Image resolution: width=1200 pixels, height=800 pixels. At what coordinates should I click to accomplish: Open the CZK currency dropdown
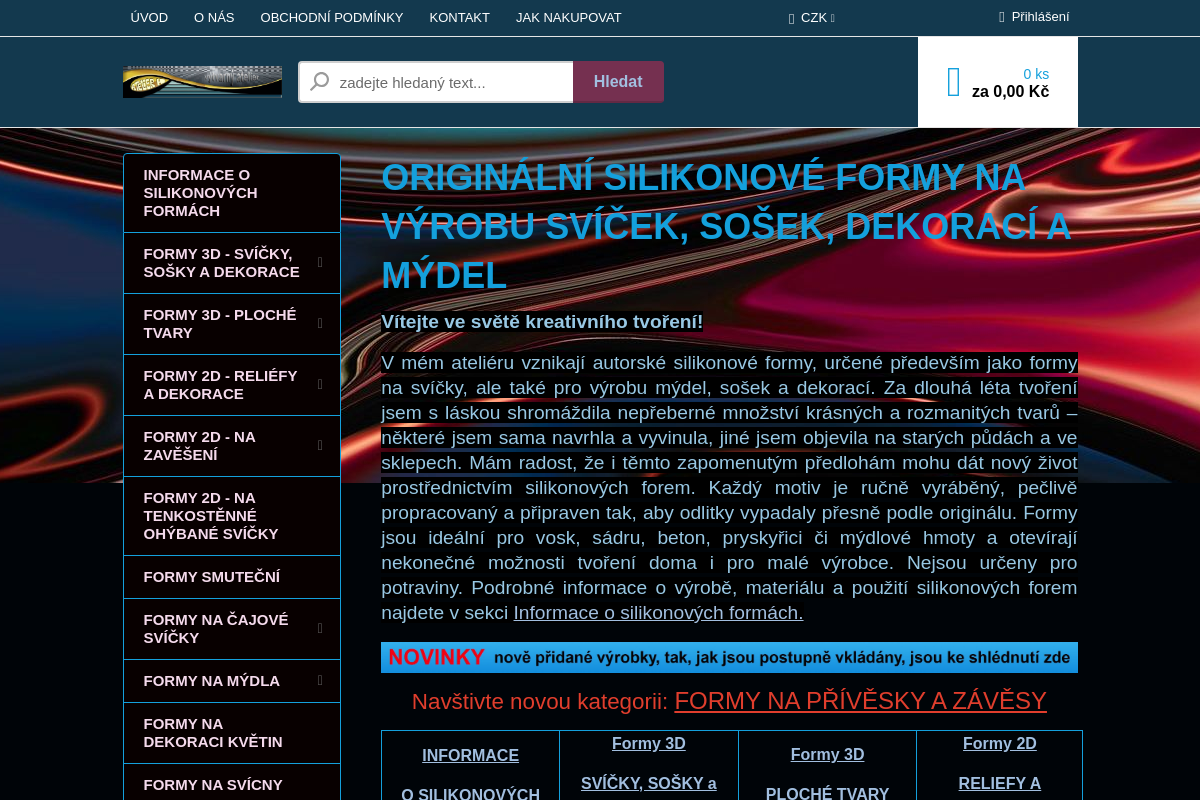coord(812,18)
